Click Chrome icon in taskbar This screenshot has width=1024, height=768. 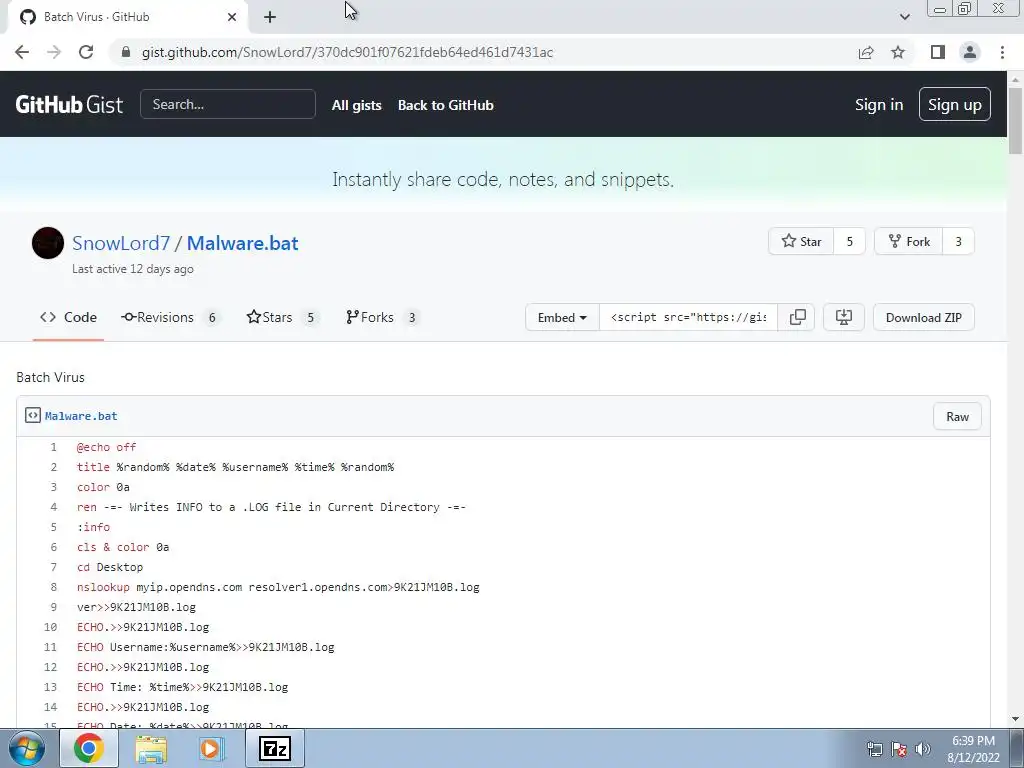pos(89,748)
